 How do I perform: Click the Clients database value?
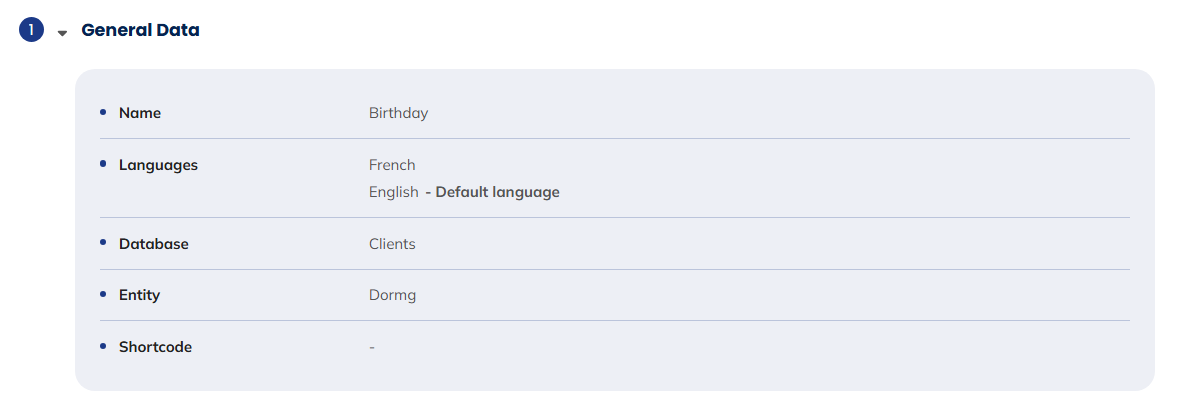[392, 244]
